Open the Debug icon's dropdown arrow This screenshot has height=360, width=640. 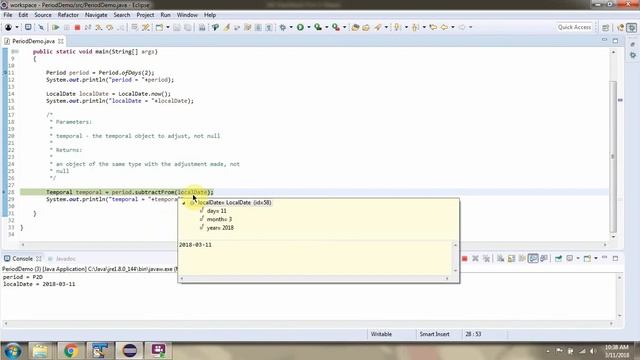pyautogui.click(x=291, y=27)
